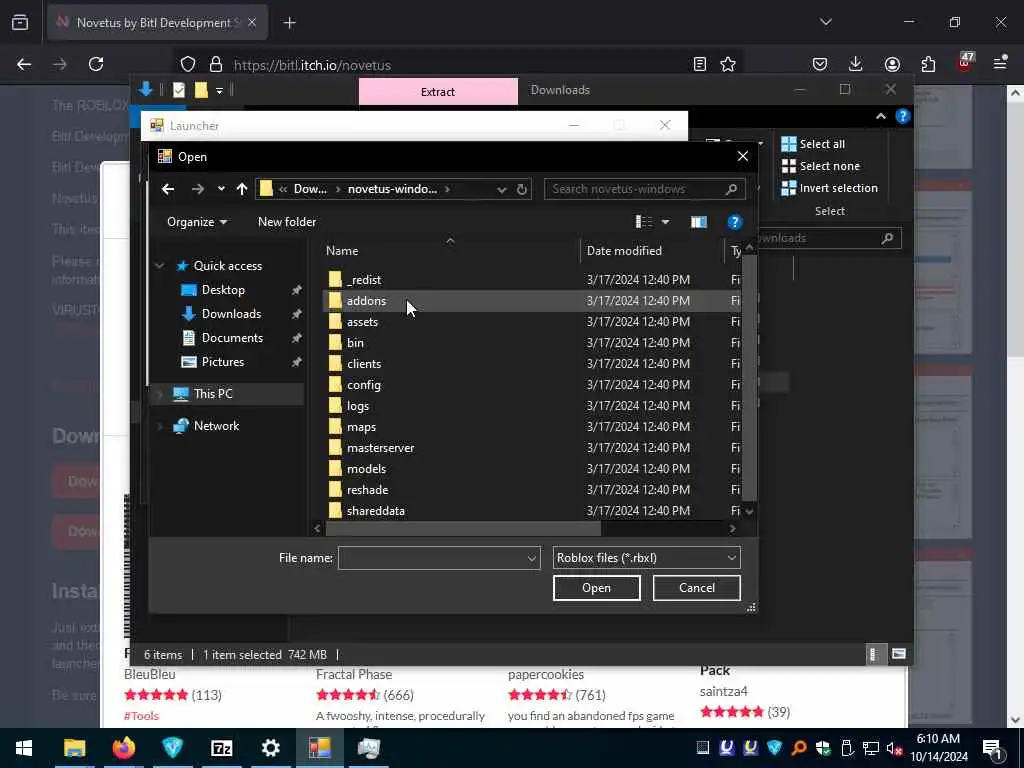Image resolution: width=1024 pixels, height=768 pixels.
Task: Click the Cancel button
Action: [696, 588]
